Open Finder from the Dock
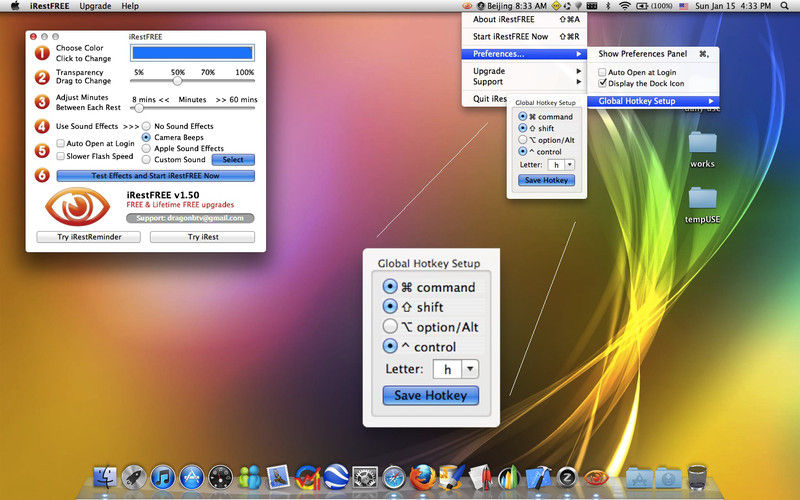Screen dimensions: 800x500 point(105,478)
